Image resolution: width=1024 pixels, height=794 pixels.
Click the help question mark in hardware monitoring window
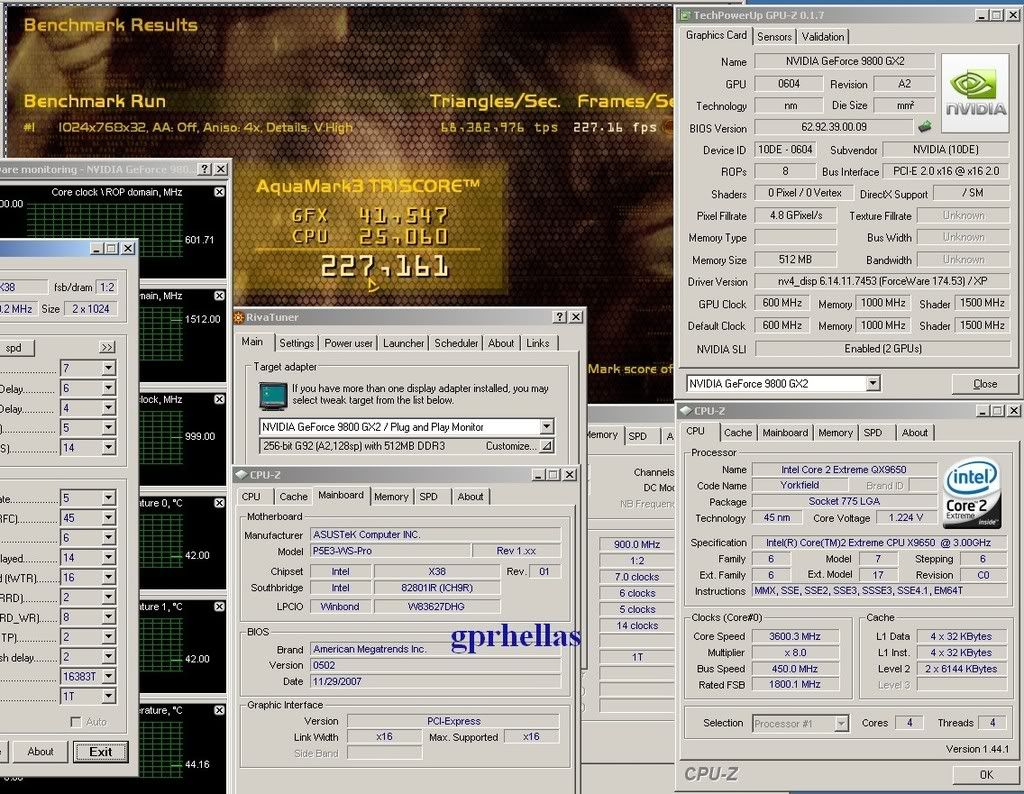click(205, 169)
